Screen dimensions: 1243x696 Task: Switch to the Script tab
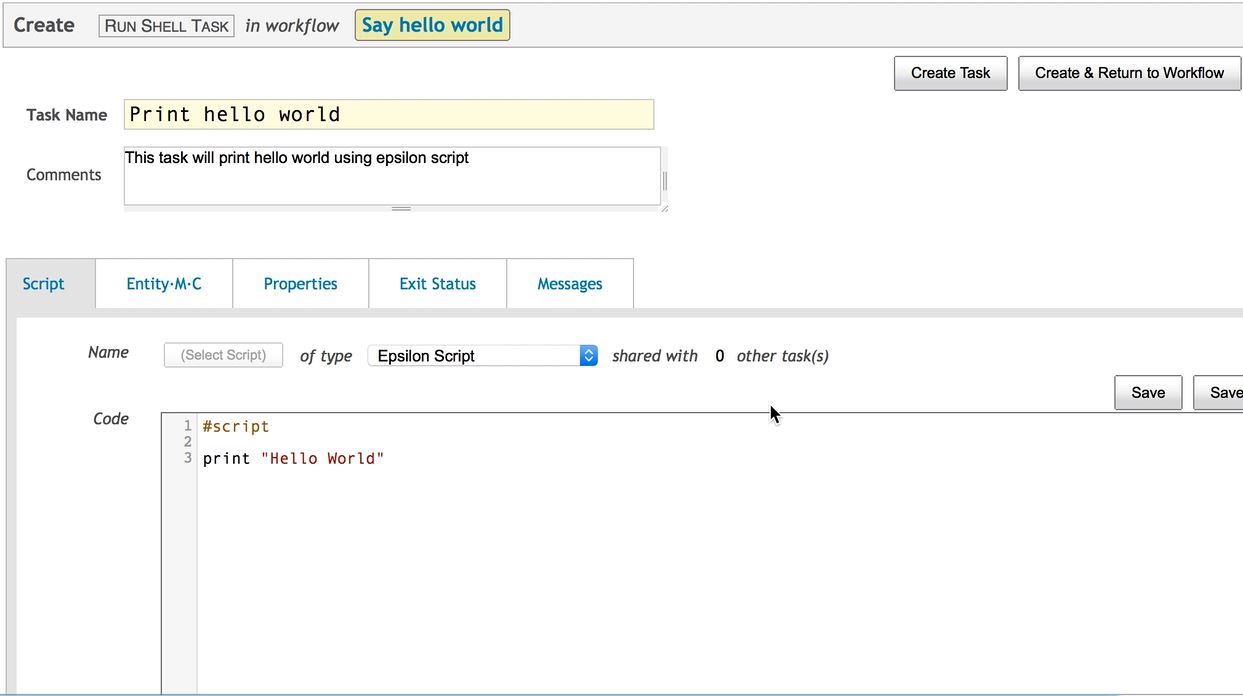(x=44, y=284)
